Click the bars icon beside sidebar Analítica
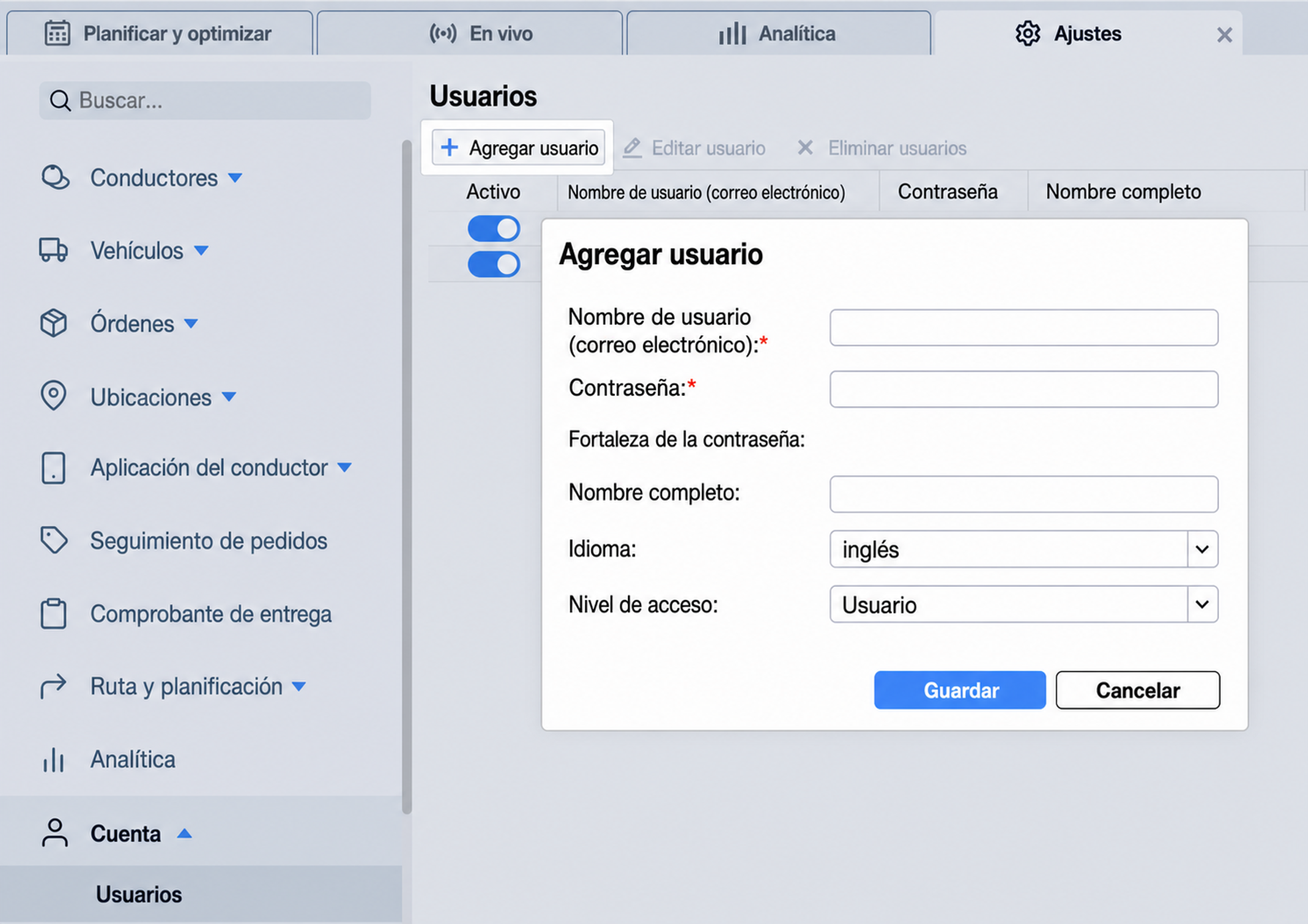Viewport: 1308px width, 924px height. pyautogui.click(x=53, y=760)
